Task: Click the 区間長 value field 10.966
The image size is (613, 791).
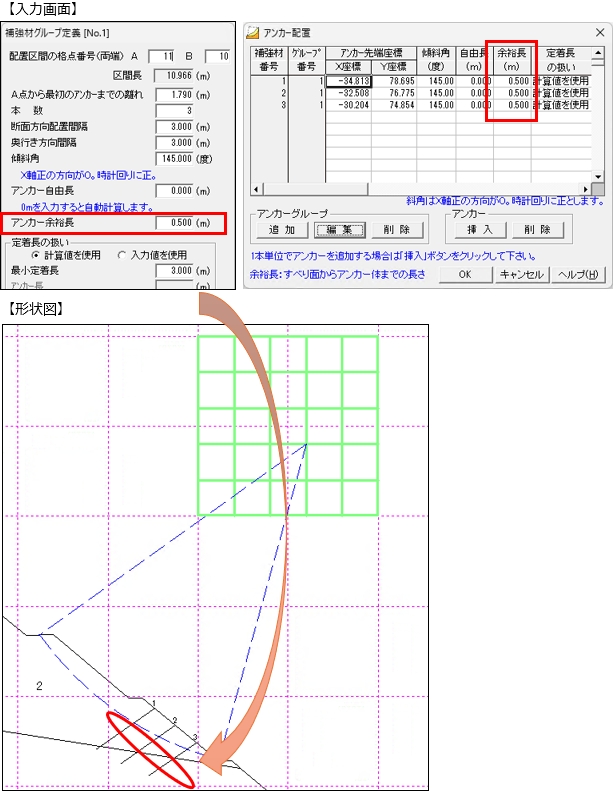Action: [174, 76]
